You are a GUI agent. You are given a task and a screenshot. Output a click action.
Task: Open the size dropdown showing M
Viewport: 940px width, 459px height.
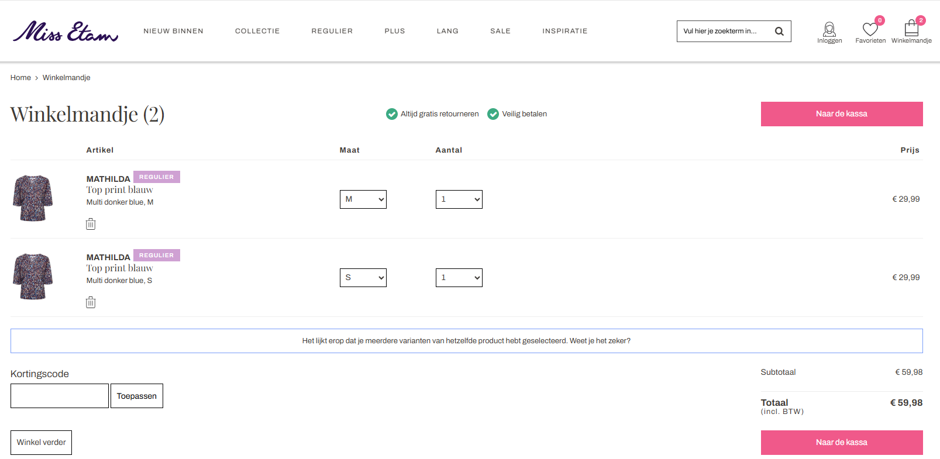[x=363, y=200]
